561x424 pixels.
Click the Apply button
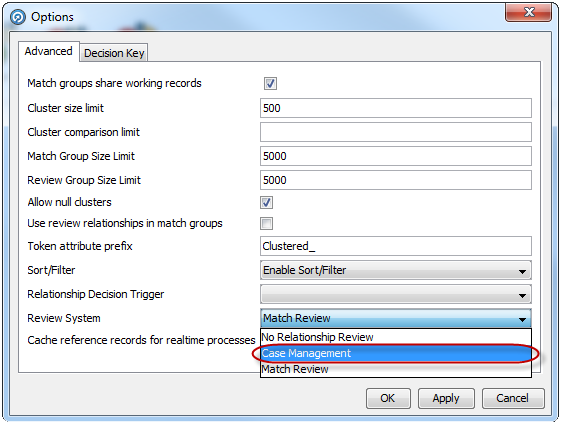point(446,398)
